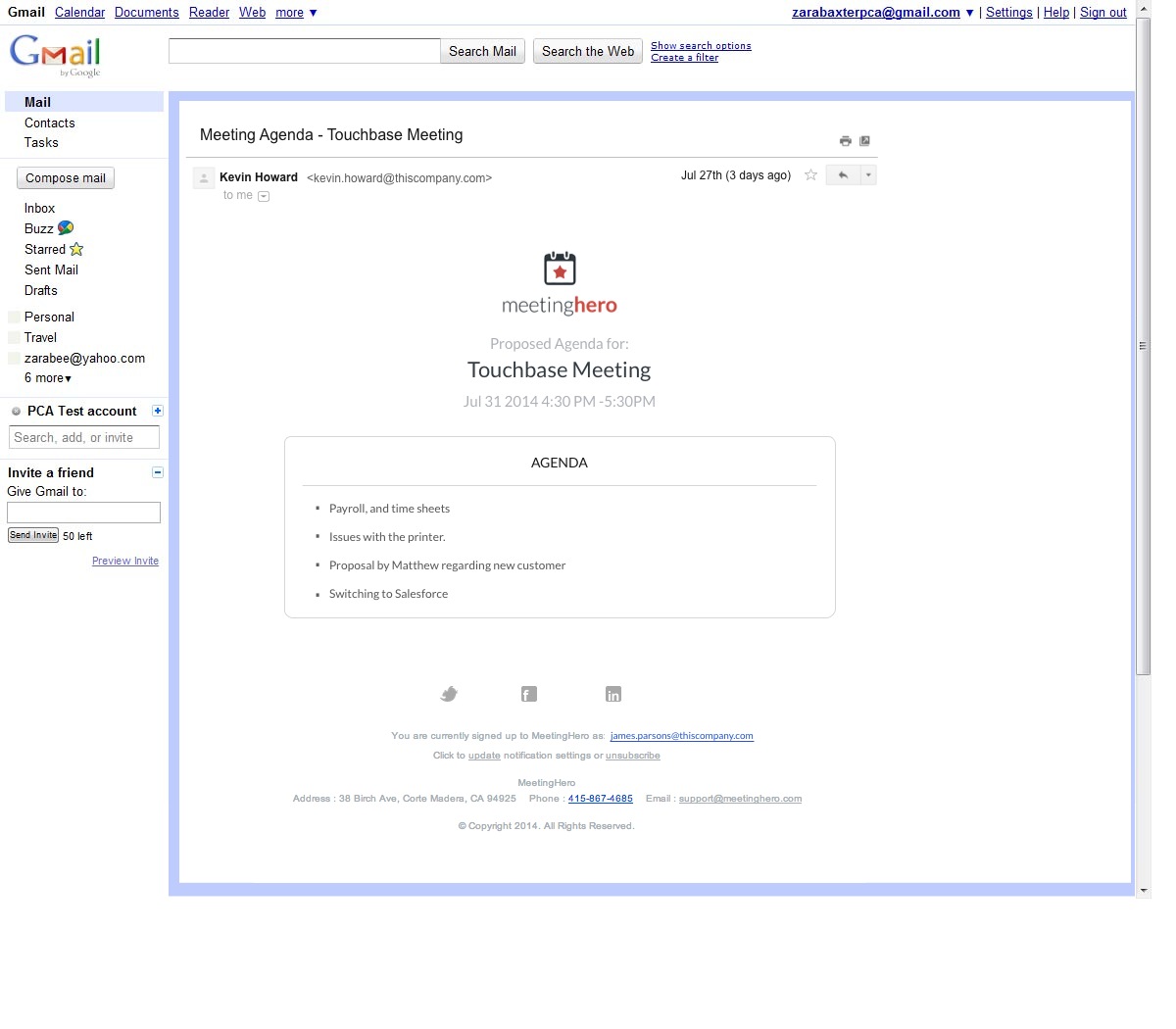The image size is (1176, 1029).
Task: Open the Buzz icon in sidebar
Action: (x=66, y=228)
